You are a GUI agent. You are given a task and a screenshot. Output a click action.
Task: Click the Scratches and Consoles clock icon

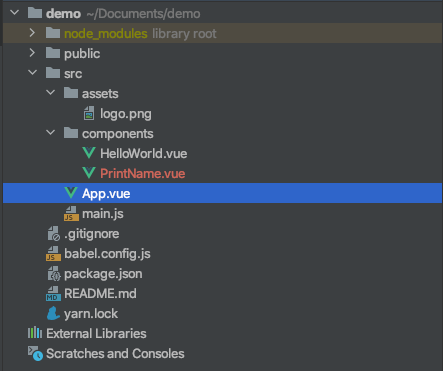pos(35,353)
